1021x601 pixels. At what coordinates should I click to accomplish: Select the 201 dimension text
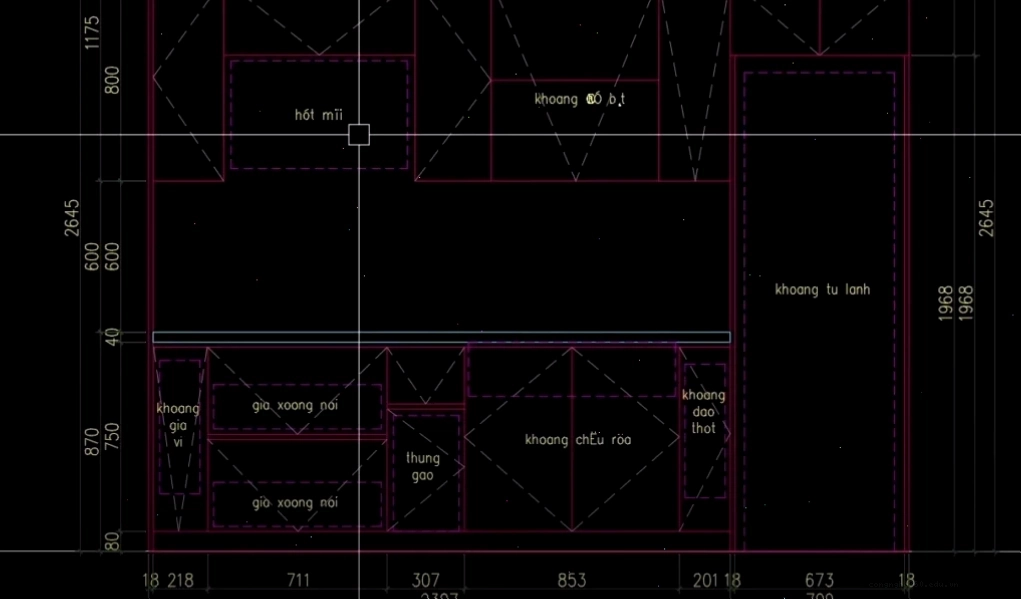tap(706, 580)
